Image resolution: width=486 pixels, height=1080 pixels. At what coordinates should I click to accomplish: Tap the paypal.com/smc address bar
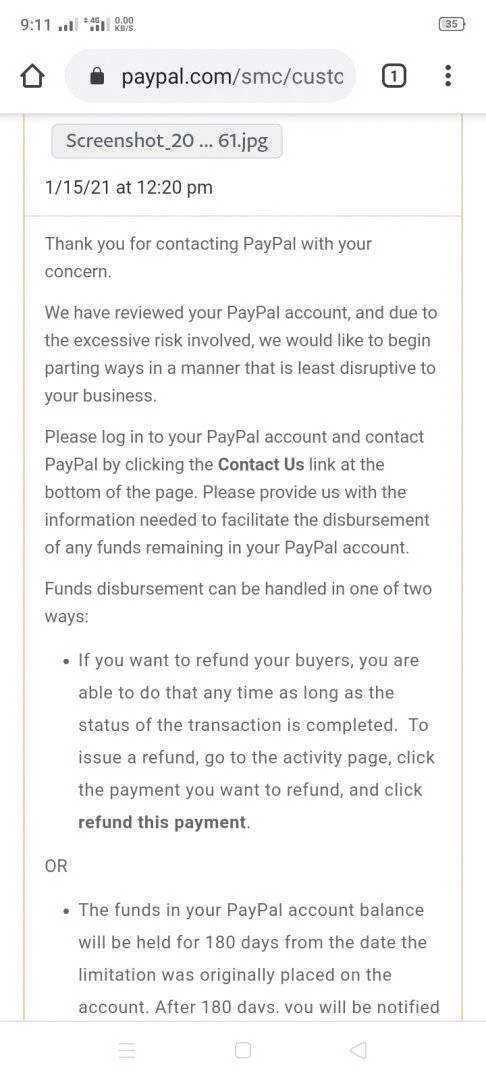tap(211, 76)
